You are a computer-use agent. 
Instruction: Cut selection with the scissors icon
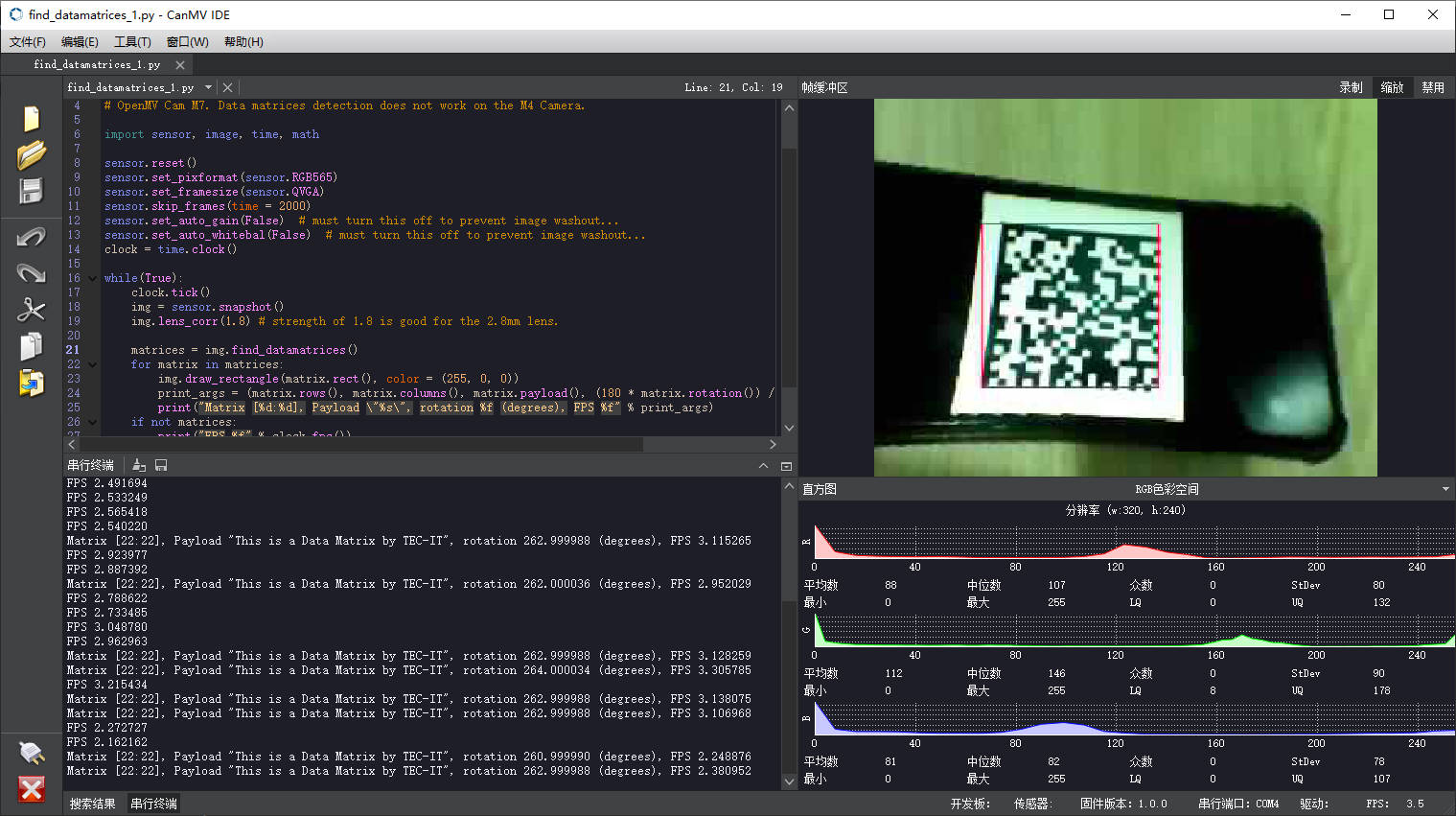pyautogui.click(x=32, y=309)
